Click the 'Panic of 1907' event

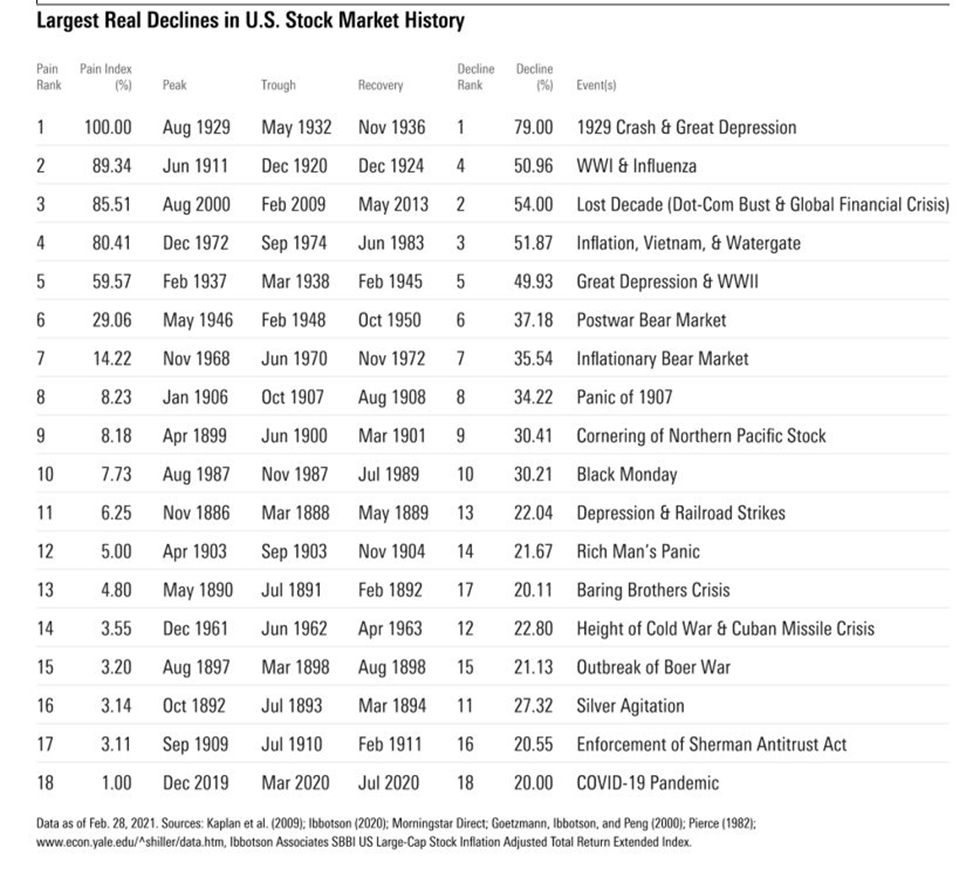(x=624, y=397)
